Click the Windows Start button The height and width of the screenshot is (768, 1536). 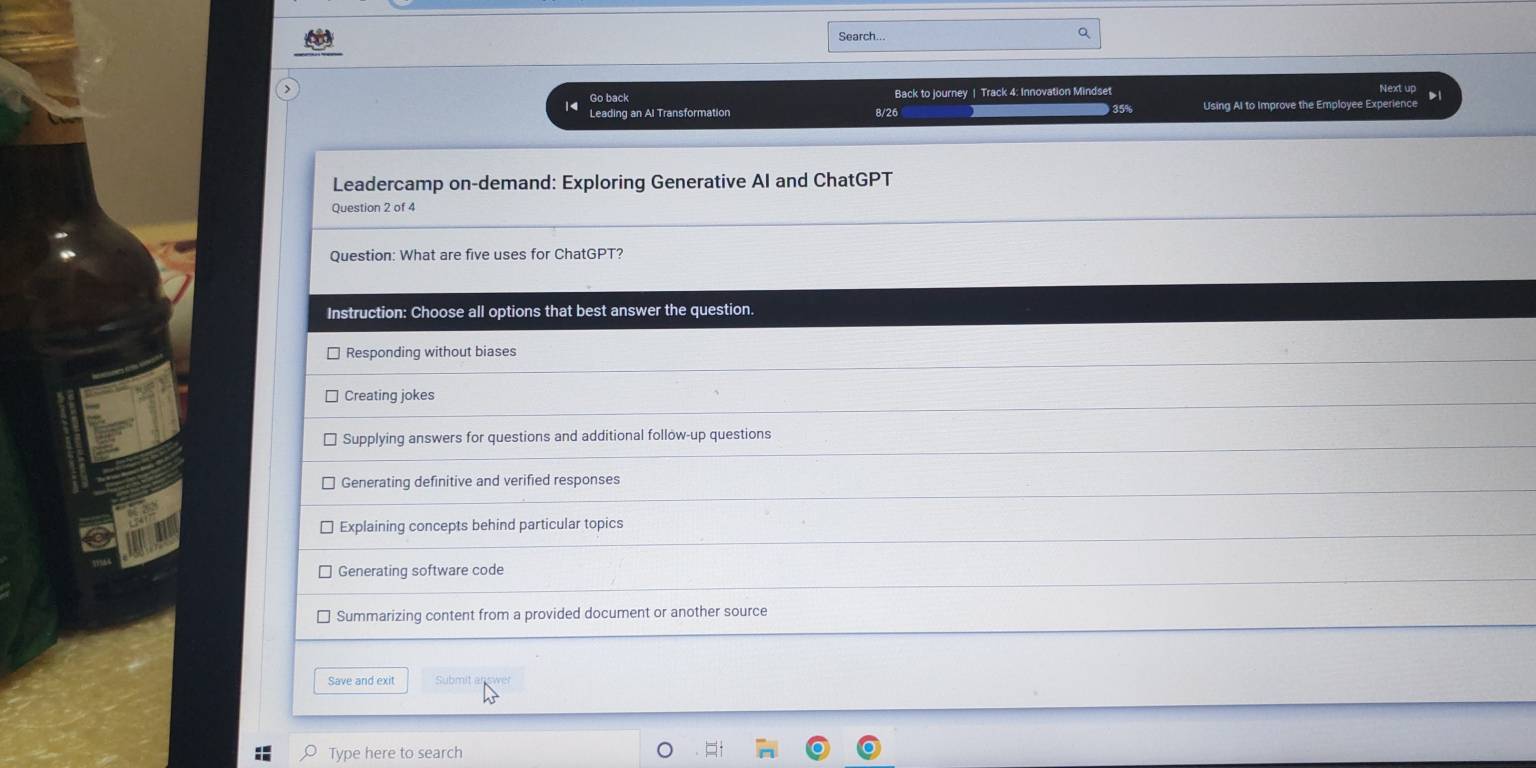[x=263, y=751]
